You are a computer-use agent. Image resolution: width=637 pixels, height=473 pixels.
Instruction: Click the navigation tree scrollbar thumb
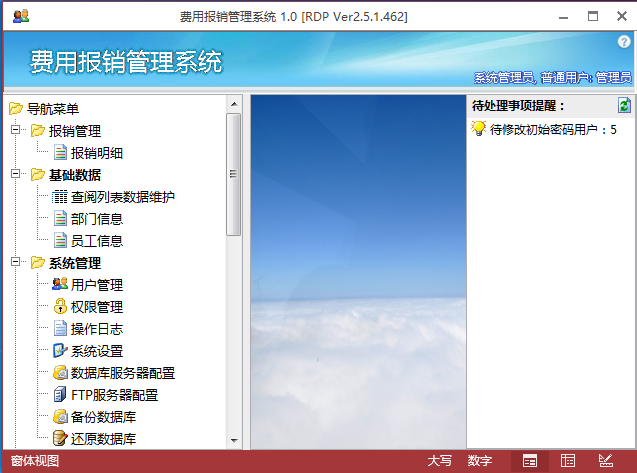234,174
